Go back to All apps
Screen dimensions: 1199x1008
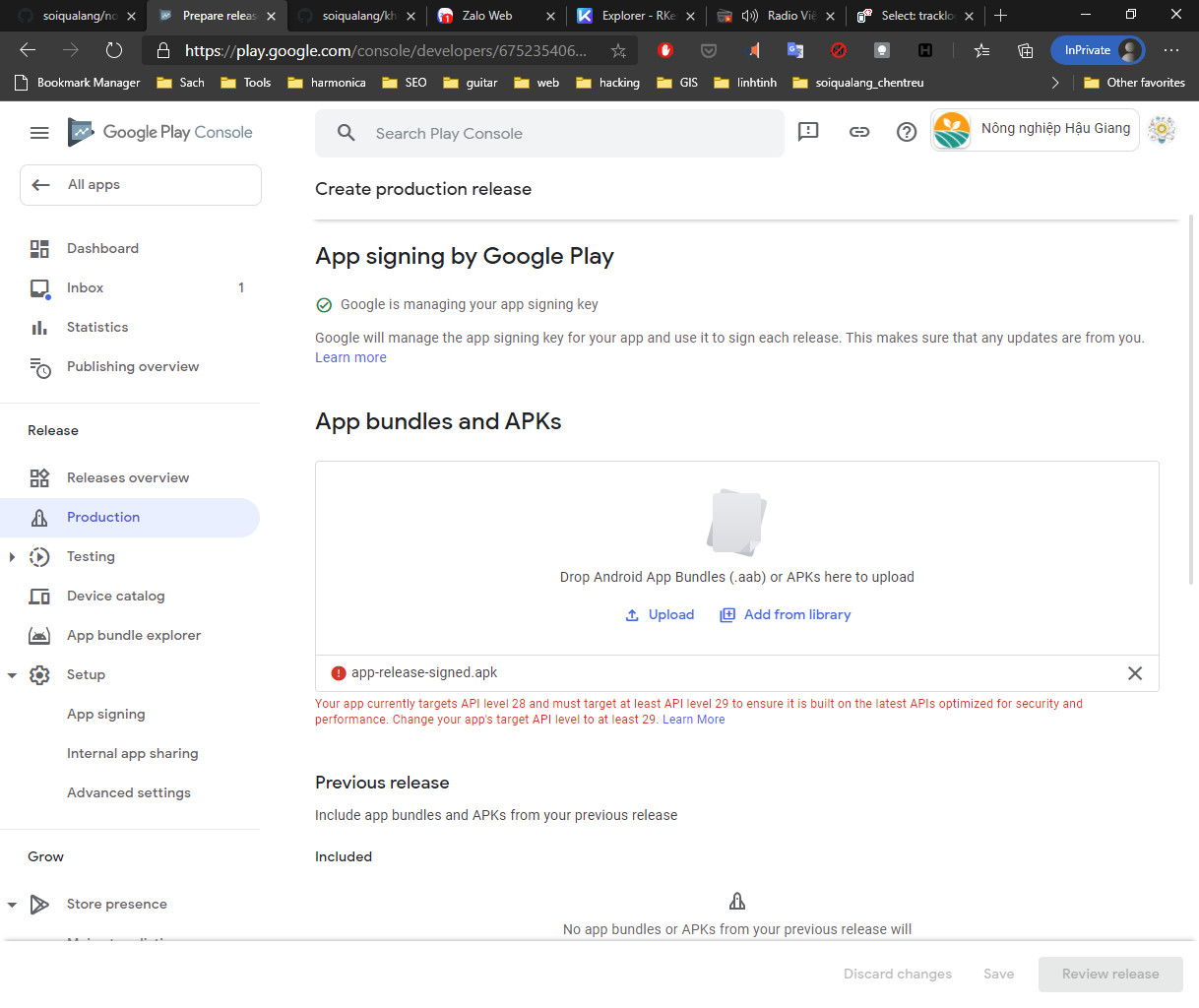[141, 185]
